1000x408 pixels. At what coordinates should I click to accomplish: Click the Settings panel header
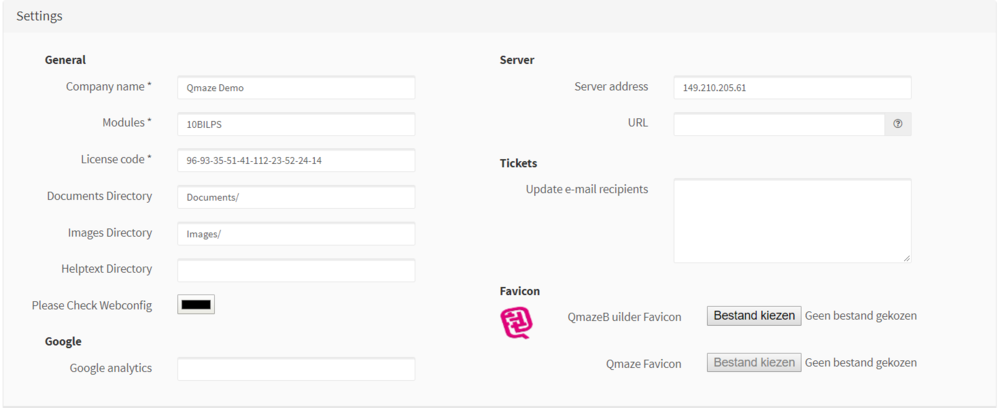[40, 16]
